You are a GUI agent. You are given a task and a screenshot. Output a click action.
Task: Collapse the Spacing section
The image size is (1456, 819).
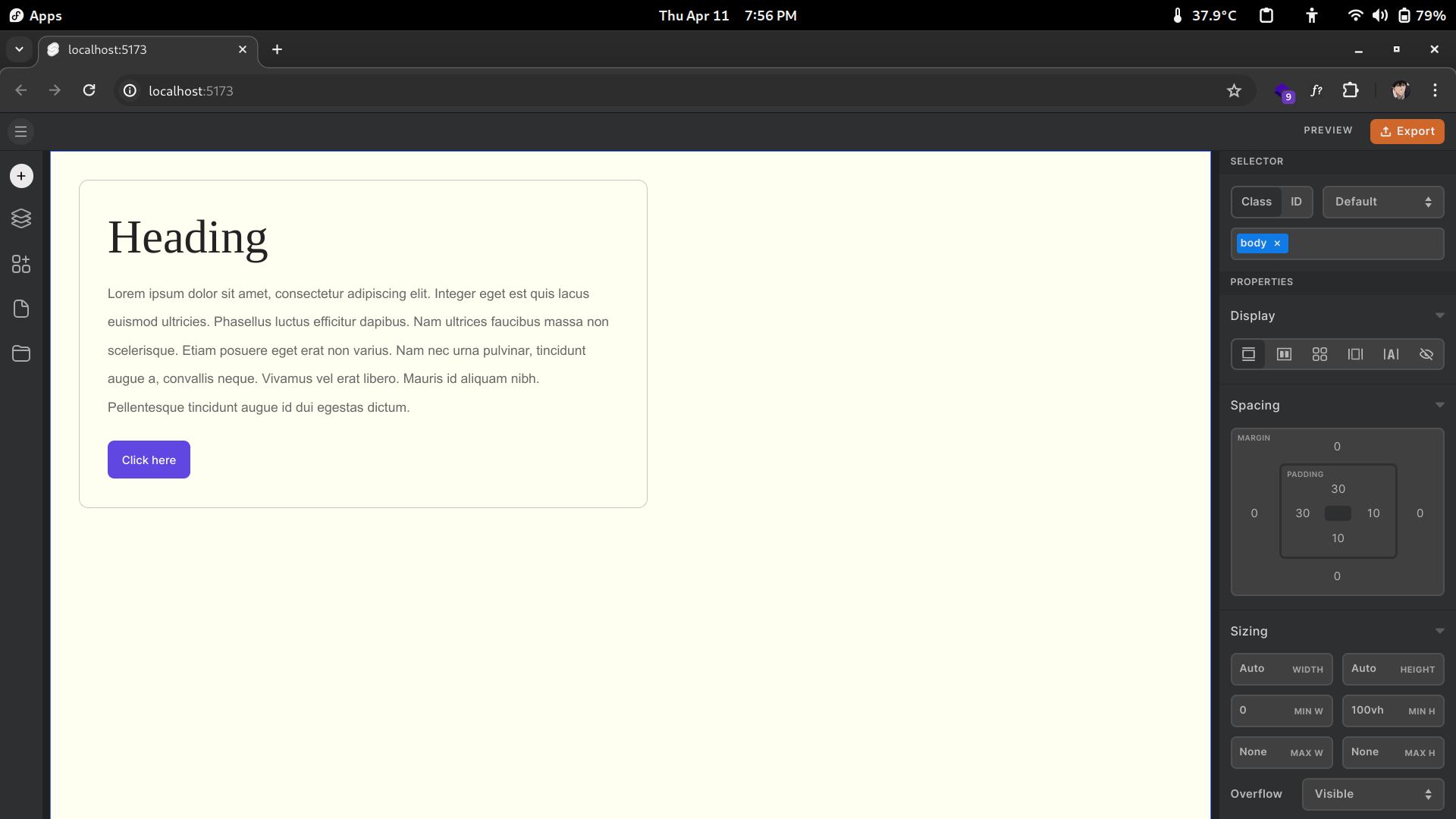(x=1439, y=405)
